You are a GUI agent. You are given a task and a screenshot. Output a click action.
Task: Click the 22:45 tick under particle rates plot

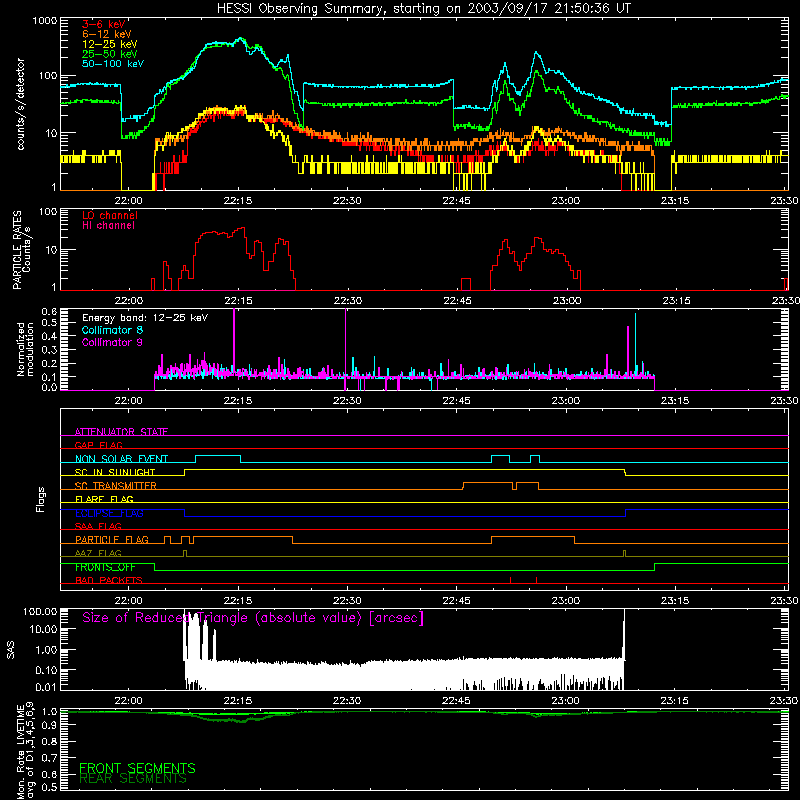click(457, 301)
